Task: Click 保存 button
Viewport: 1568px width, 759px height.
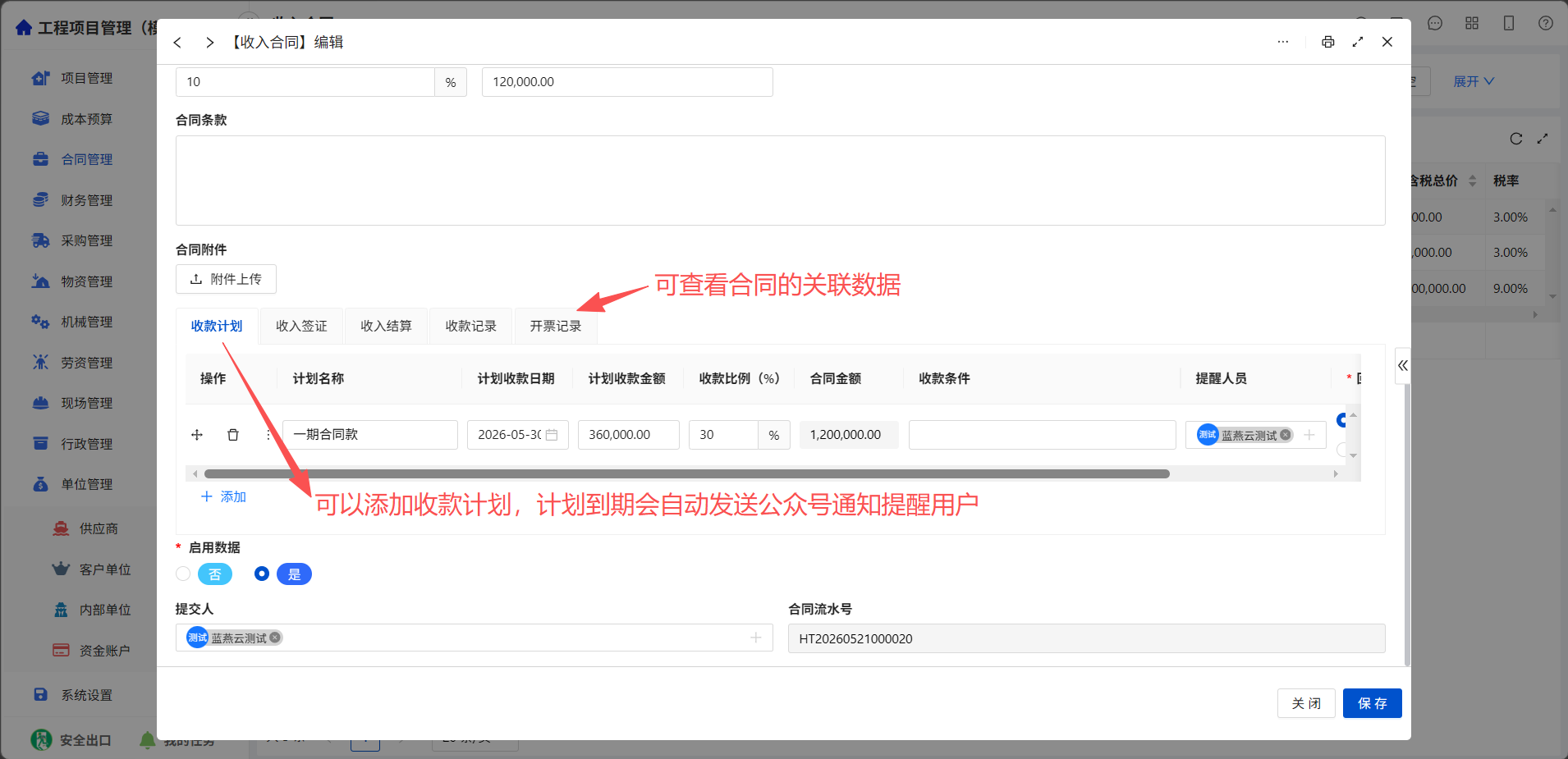Action: (x=1373, y=703)
